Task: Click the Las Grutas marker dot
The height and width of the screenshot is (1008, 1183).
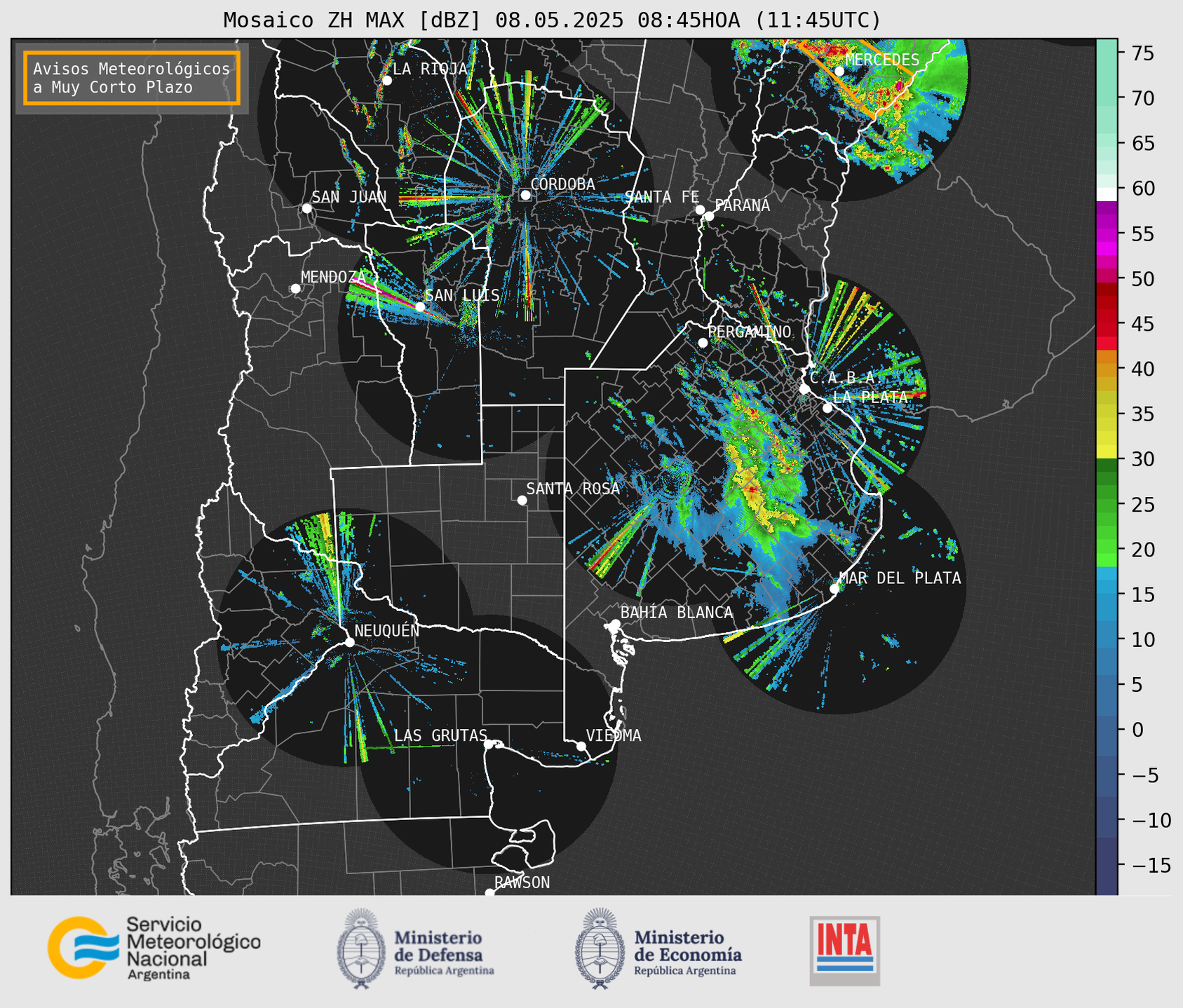Action: pos(489,744)
